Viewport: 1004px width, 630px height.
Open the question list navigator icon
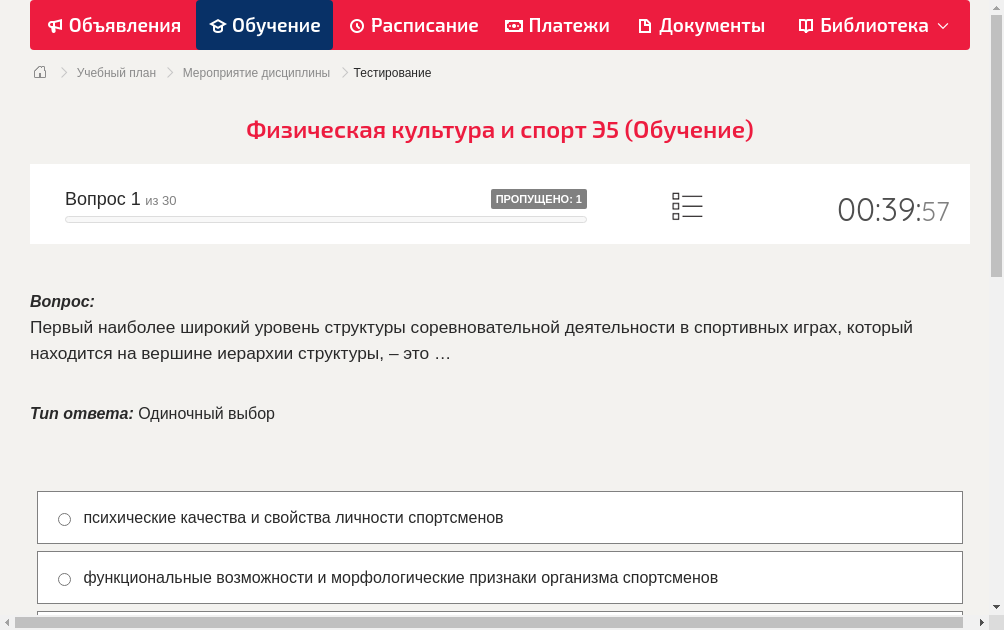[687, 206]
